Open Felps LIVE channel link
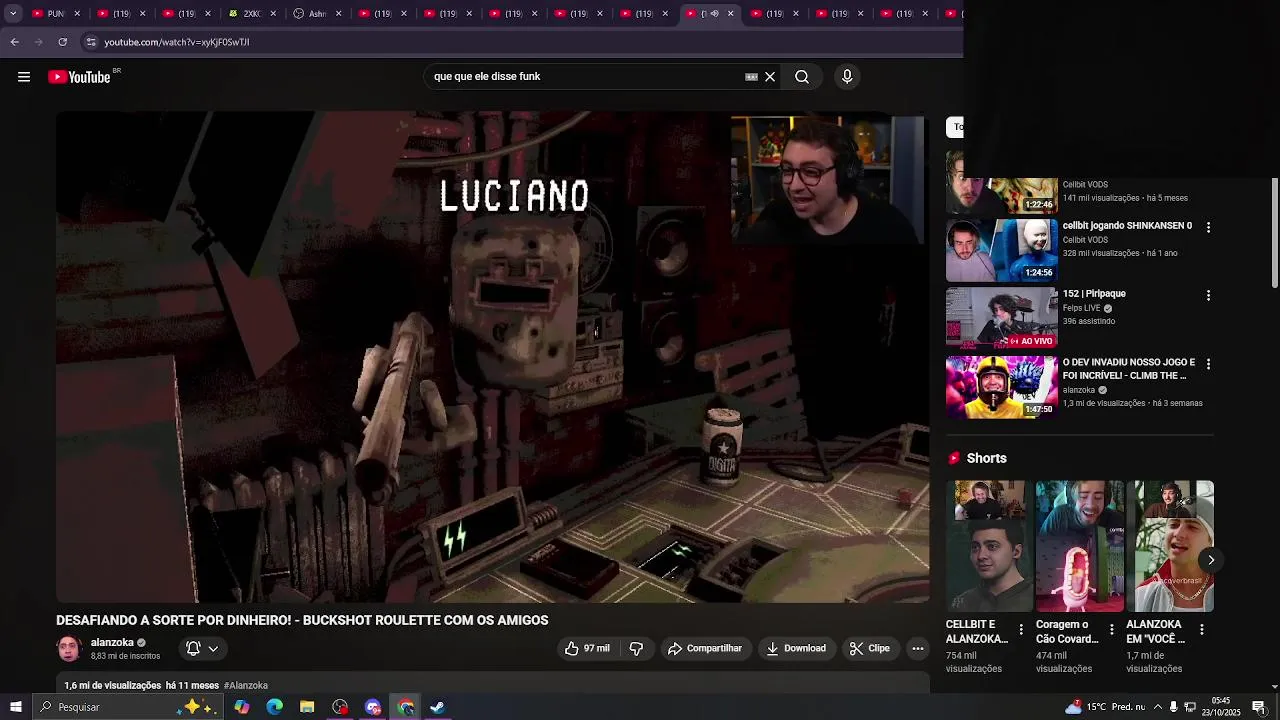 pos(1081,308)
